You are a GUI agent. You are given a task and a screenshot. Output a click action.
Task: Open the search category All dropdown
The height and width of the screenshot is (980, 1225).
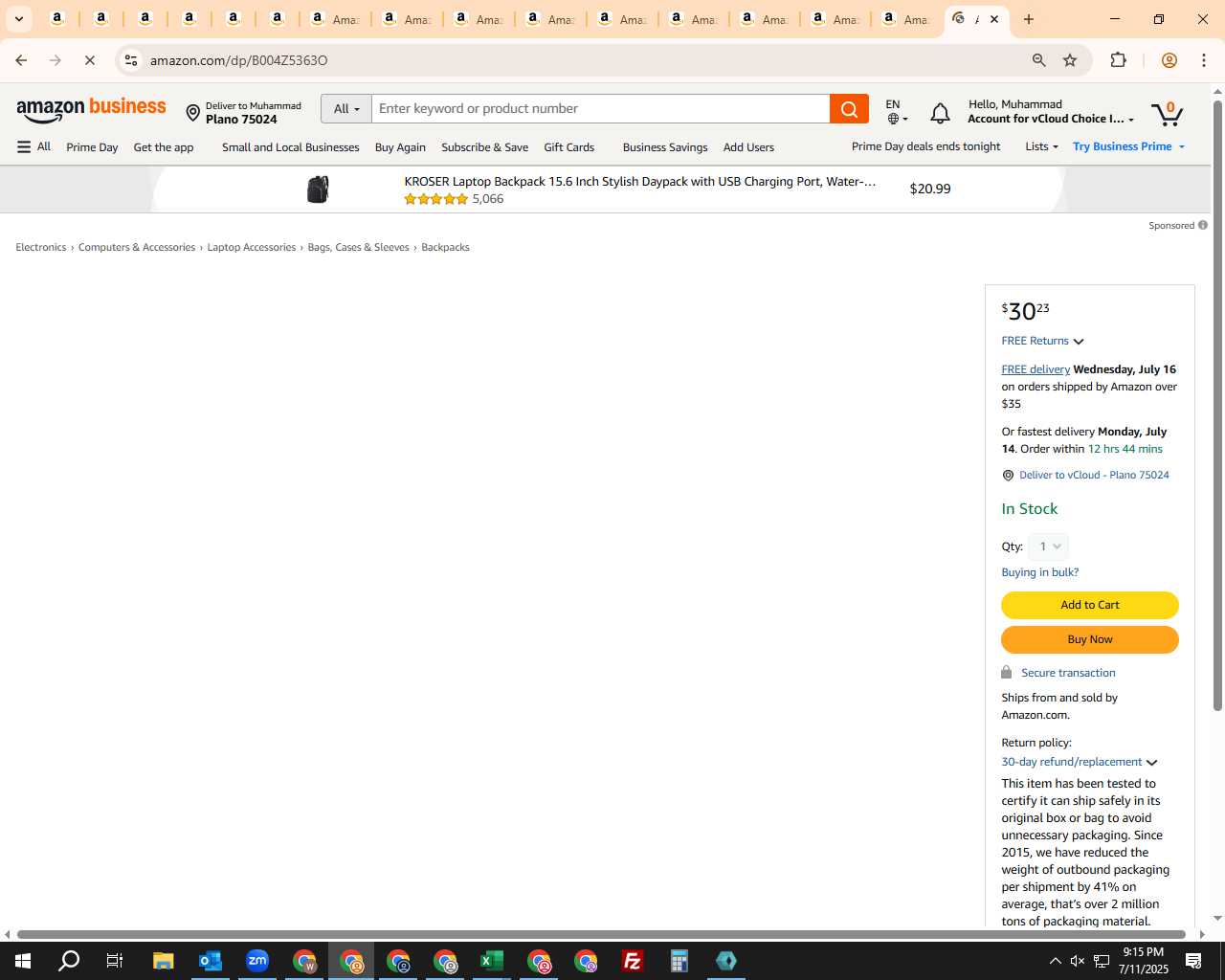pos(346,109)
